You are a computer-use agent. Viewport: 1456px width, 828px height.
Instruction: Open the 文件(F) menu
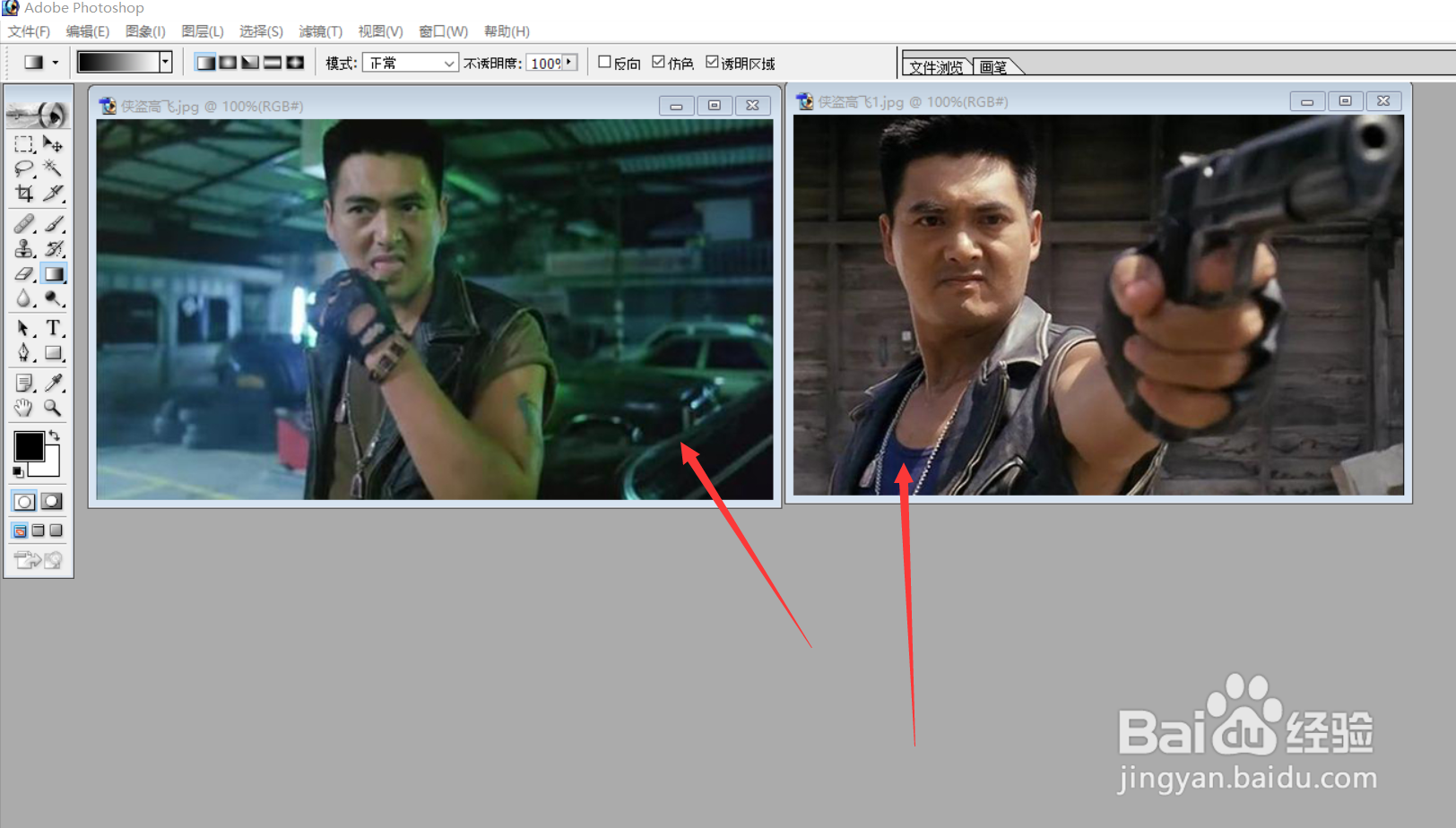[x=29, y=31]
